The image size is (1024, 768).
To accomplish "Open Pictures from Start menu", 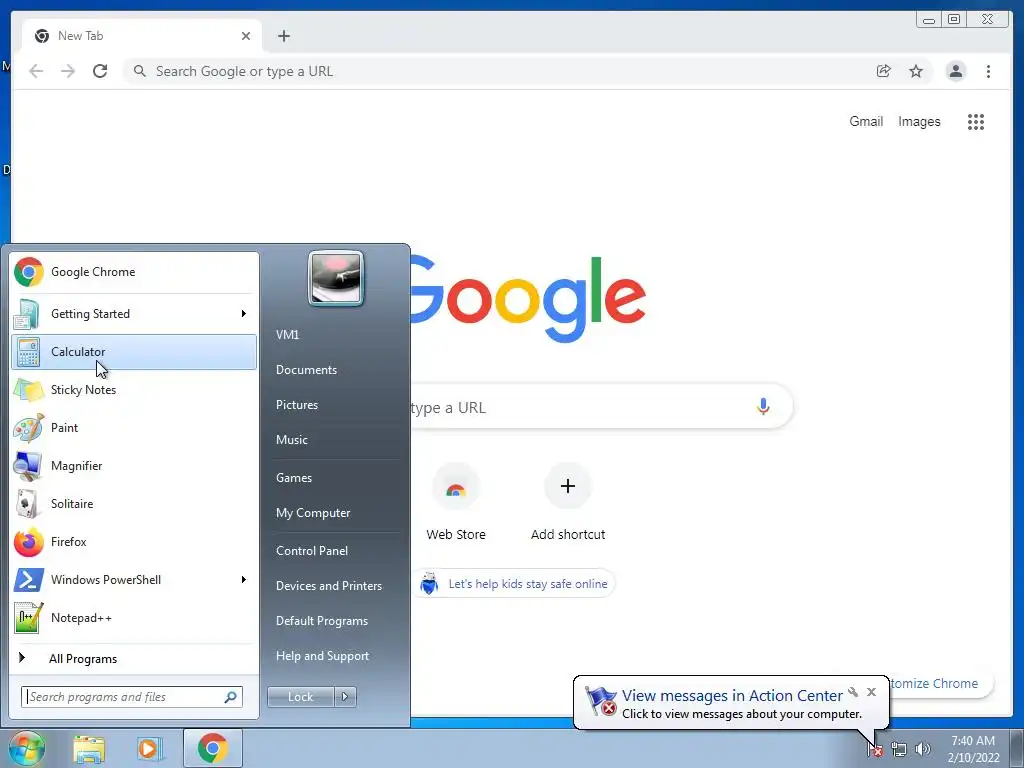I will click(296, 405).
